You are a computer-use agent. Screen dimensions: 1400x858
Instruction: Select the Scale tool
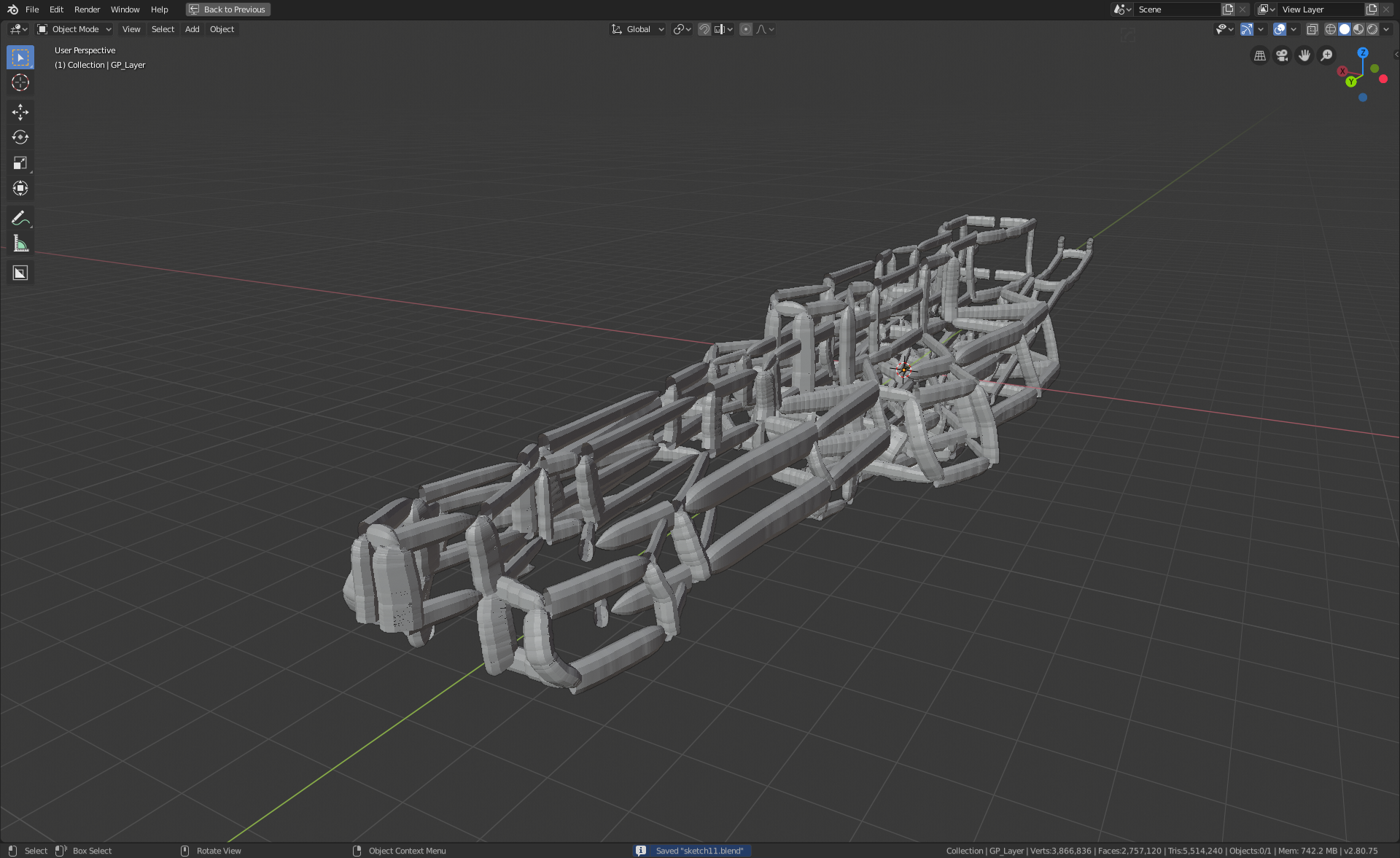click(20, 163)
